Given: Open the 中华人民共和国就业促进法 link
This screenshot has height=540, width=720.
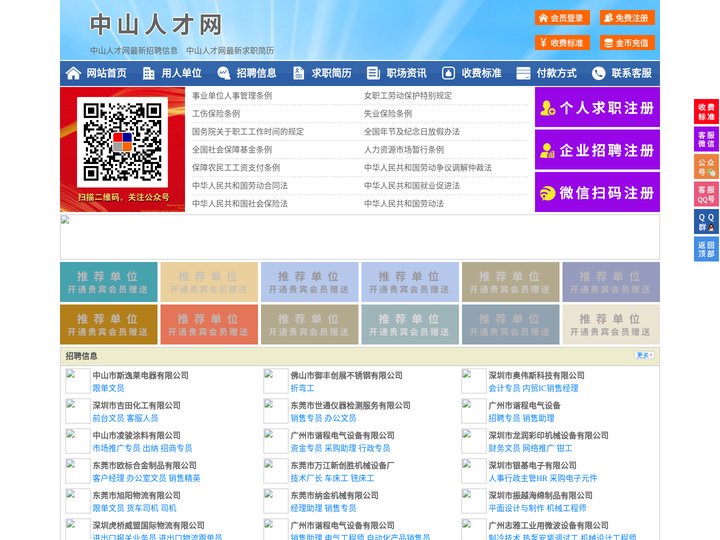Looking at the screenshot, I should [x=412, y=186].
